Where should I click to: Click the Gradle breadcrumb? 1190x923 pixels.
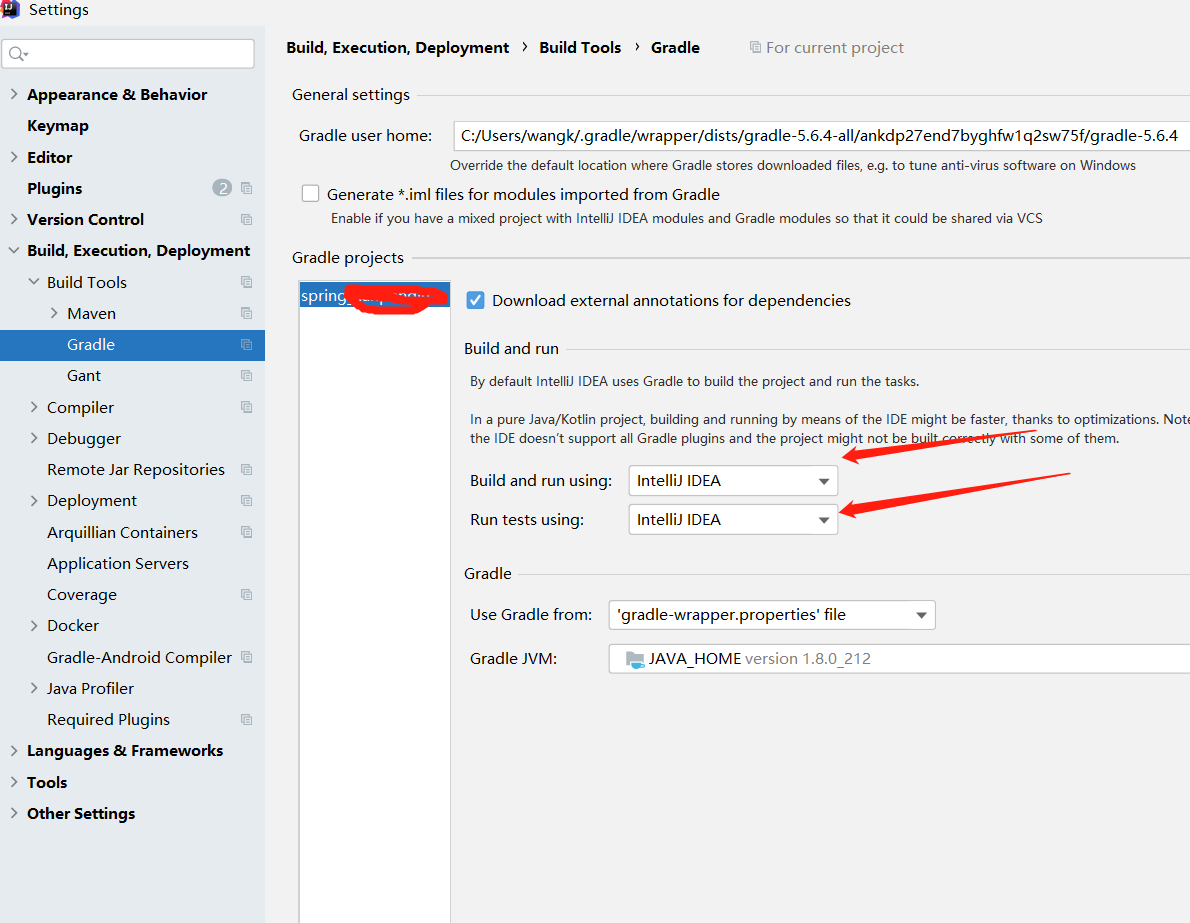pyautogui.click(x=675, y=48)
